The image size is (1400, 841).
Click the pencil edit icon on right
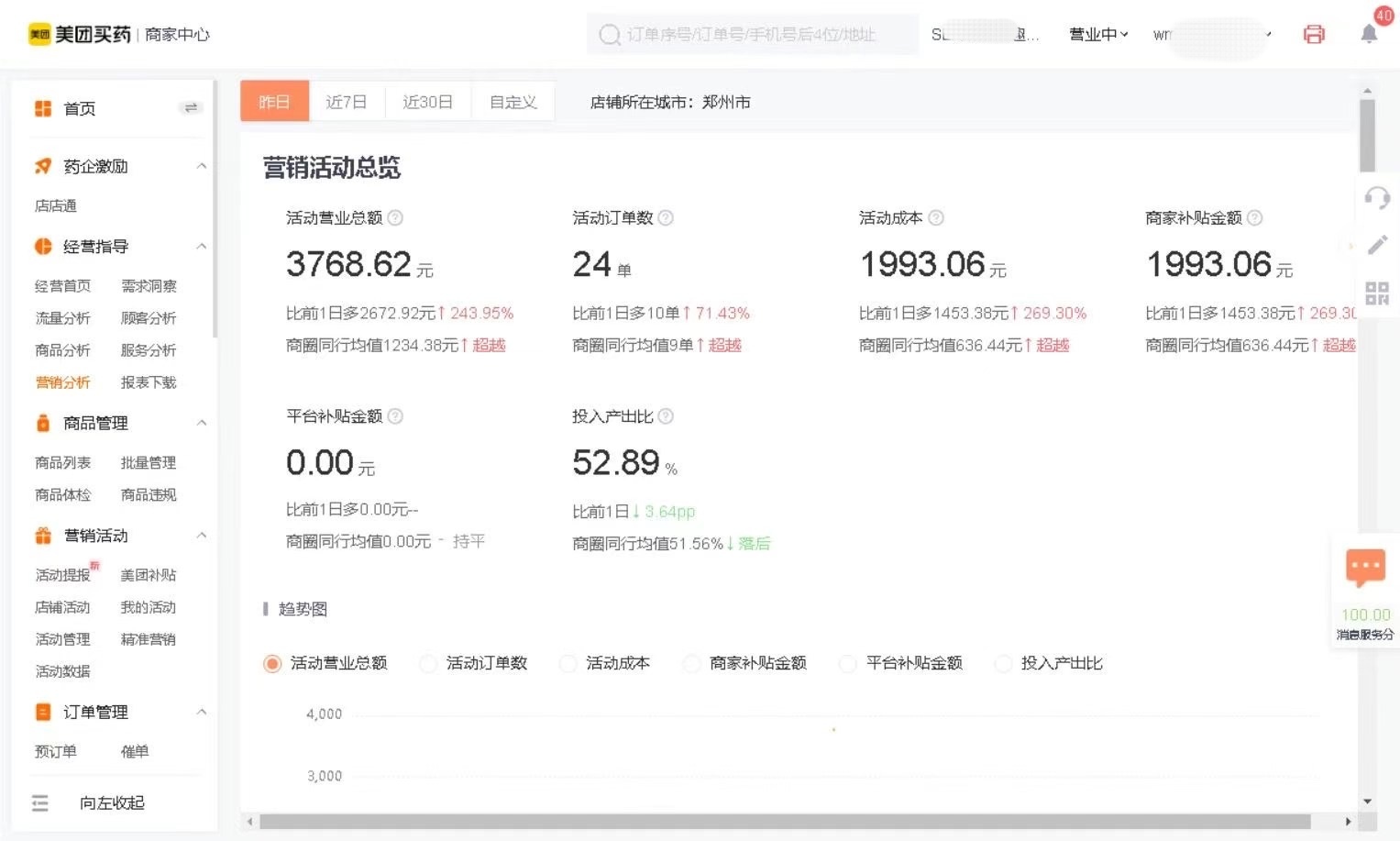coord(1377,245)
